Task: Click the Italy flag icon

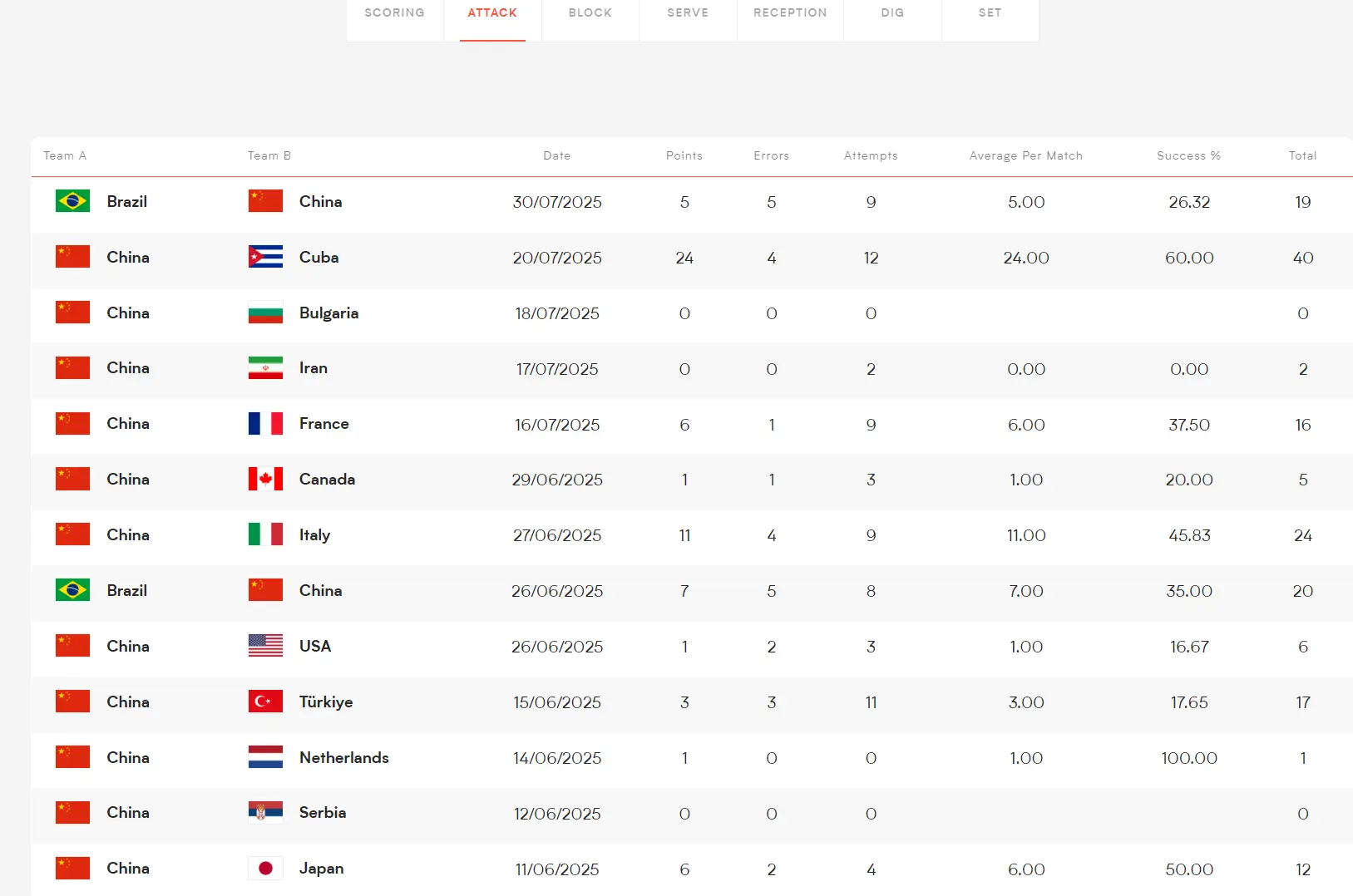Action: pyautogui.click(x=265, y=534)
